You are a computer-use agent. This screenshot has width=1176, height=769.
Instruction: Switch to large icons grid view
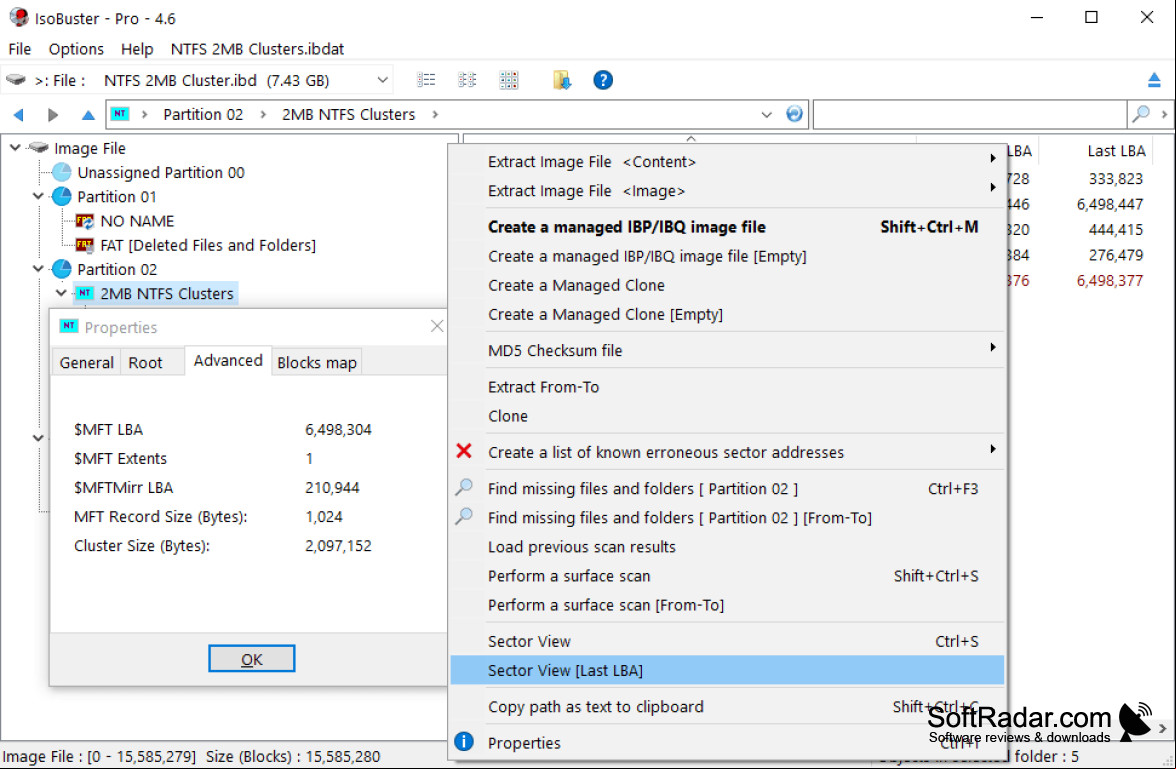point(508,80)
